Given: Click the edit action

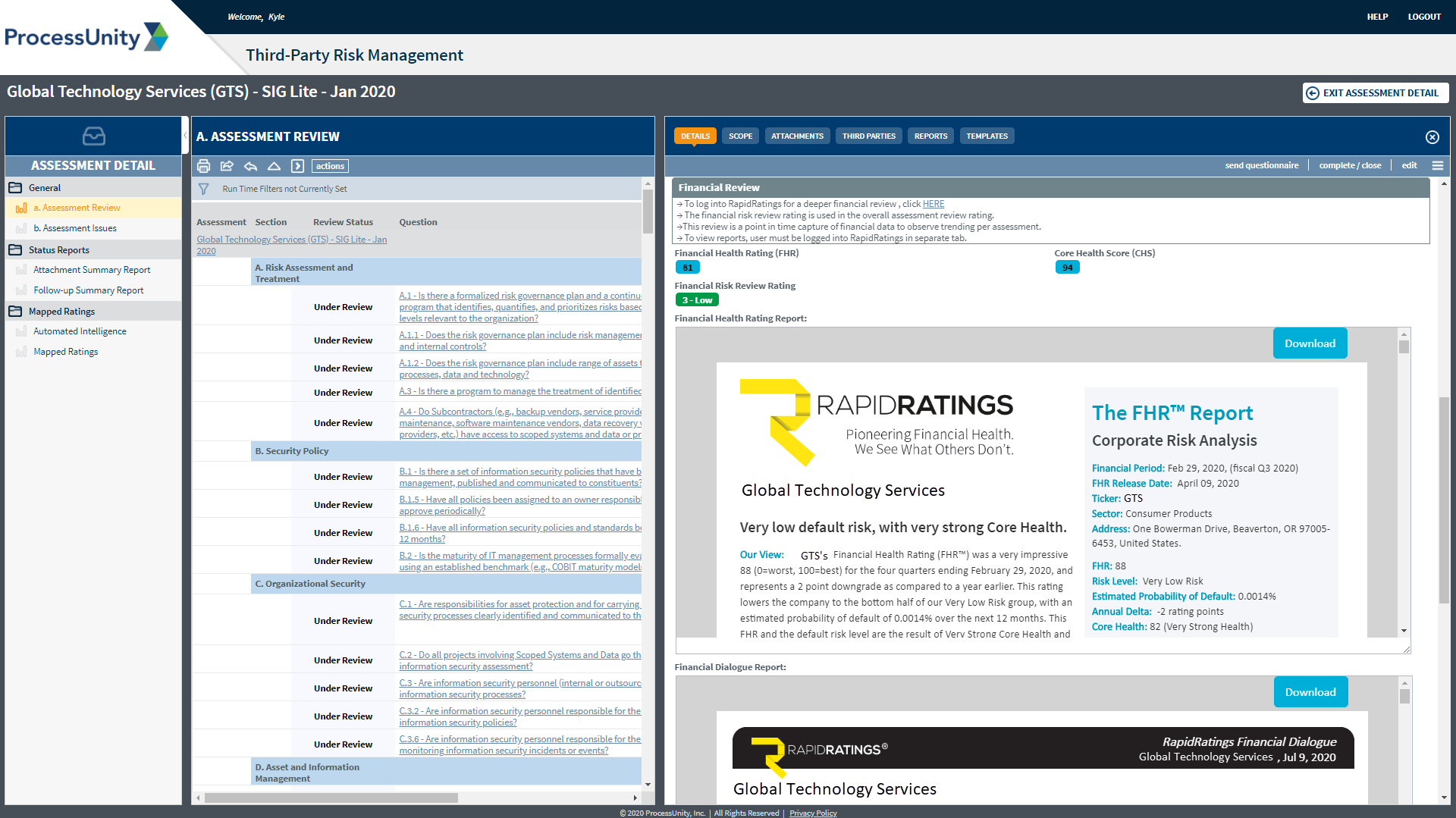Looking at the screenshot, I should tap(1409, 165).
